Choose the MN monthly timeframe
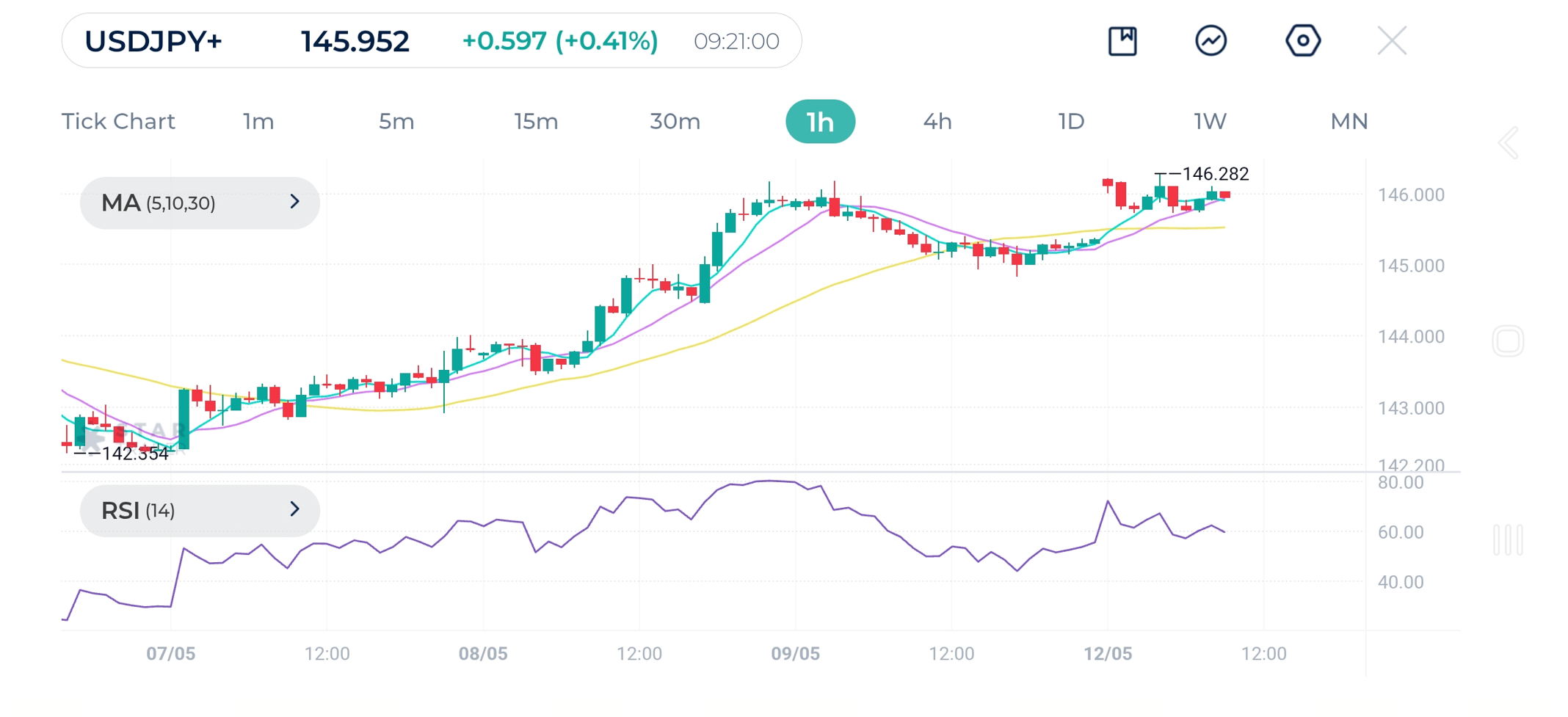This screenshot has height=717, width=1568. (x=1349, y=121)
